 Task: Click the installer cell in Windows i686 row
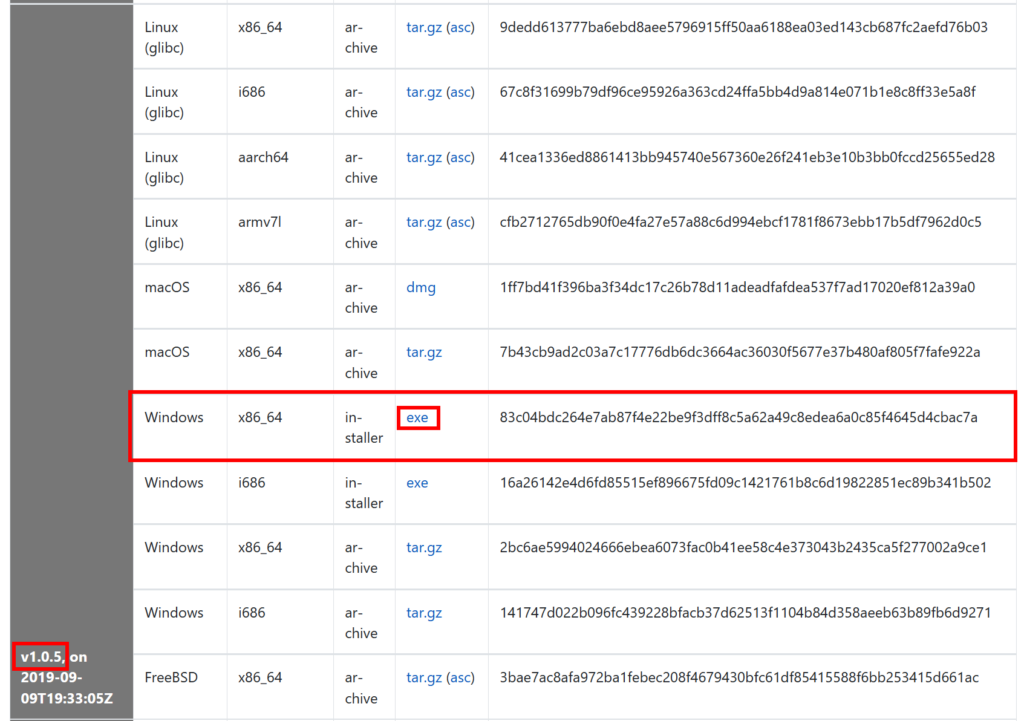click(364, 493)
